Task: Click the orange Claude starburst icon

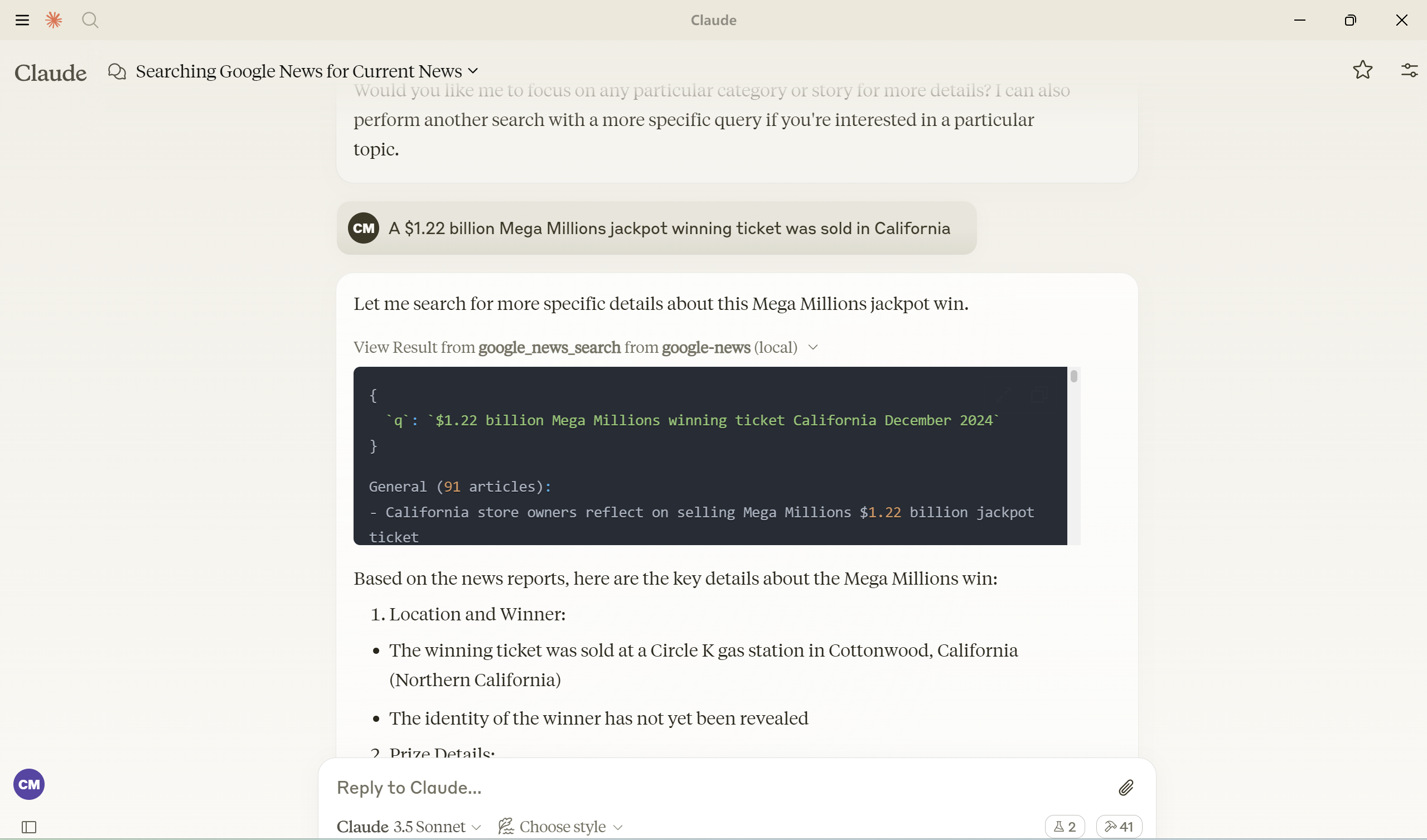Action: click(54, 21)
